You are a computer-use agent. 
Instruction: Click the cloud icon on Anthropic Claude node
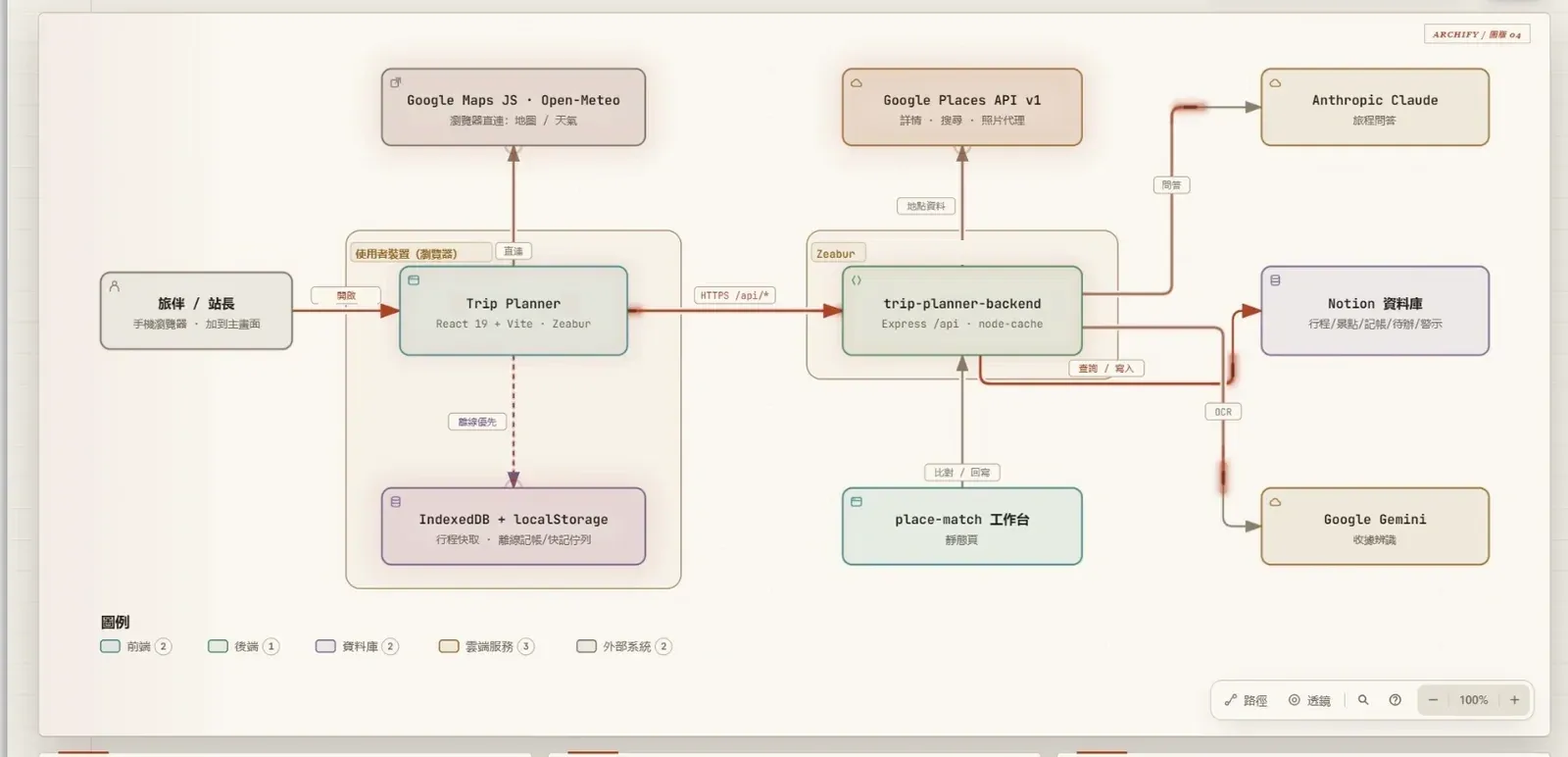(x=1275, y=83)
